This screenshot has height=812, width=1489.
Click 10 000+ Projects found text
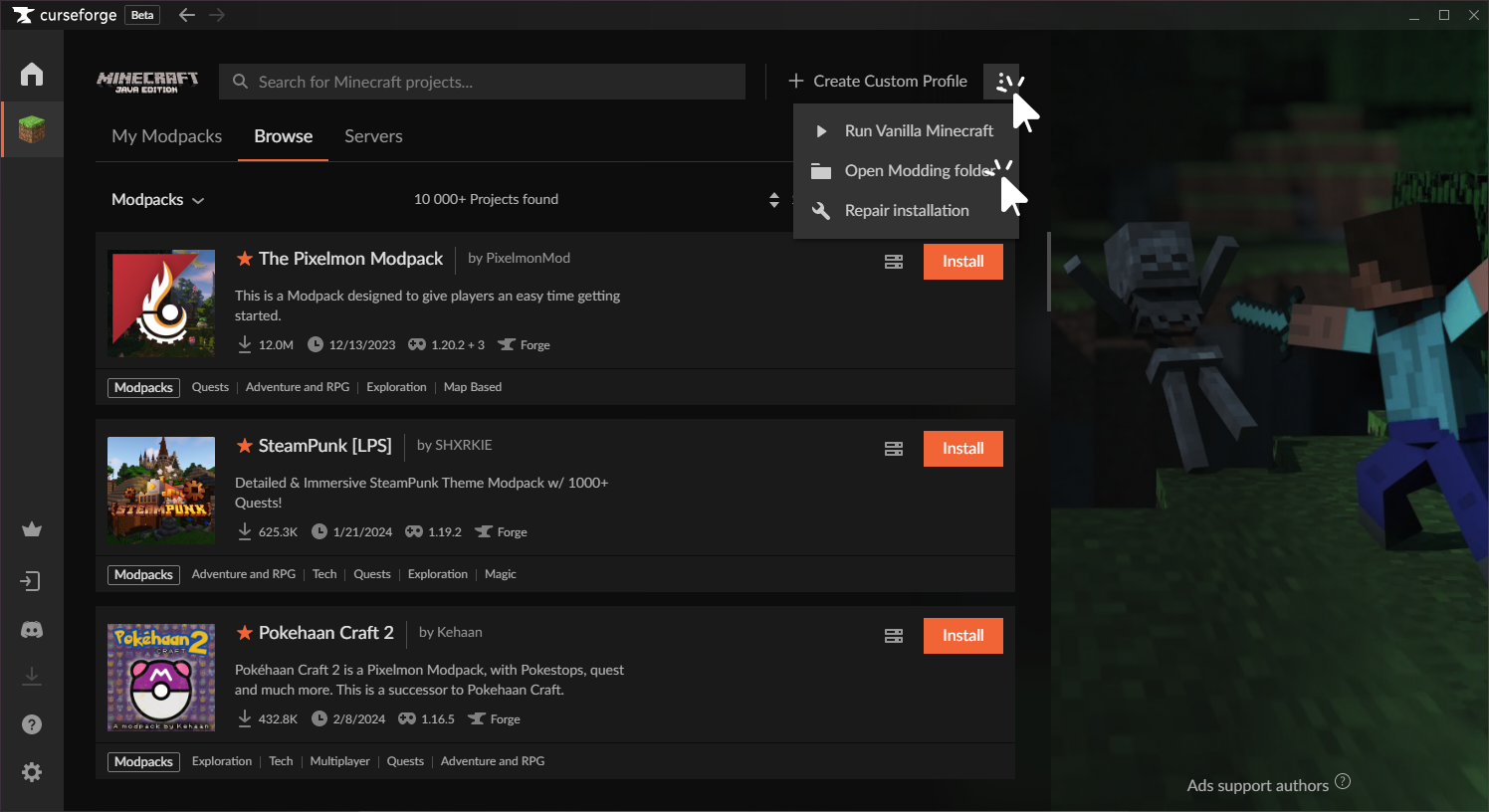[x=486, y=199]
